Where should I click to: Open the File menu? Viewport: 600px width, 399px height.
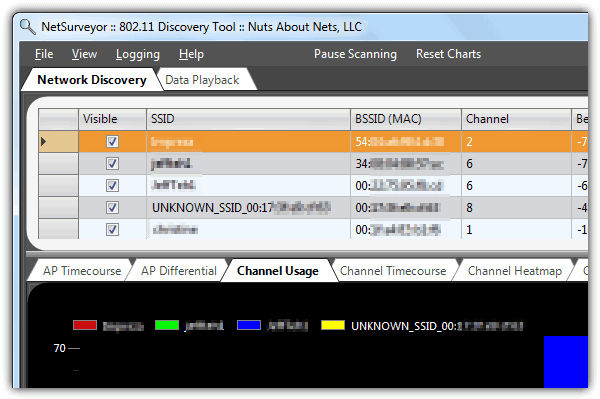(x=44, y=54)
